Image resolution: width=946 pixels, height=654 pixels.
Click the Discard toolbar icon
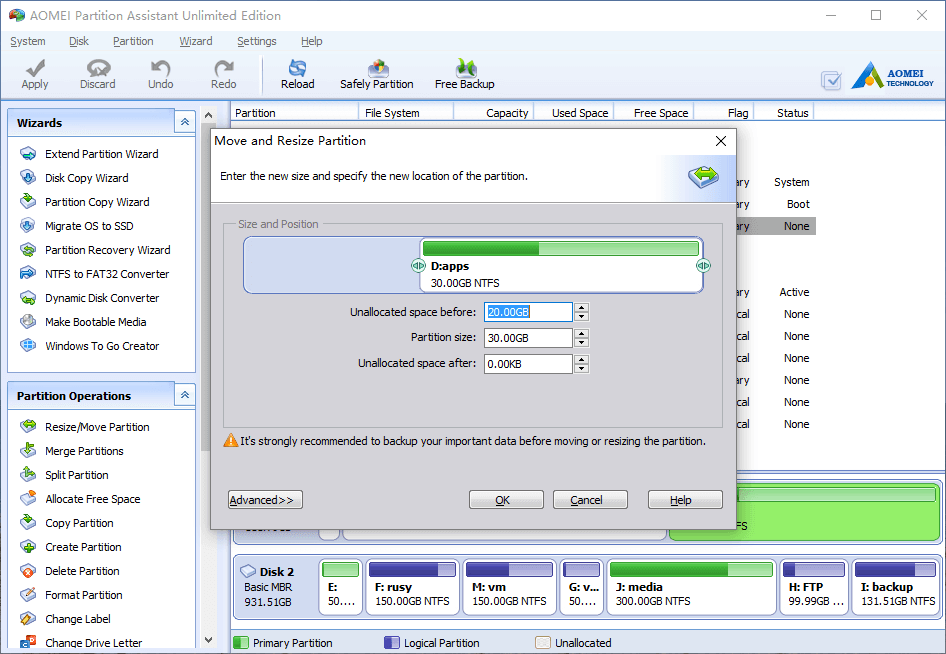coord(98,68)
